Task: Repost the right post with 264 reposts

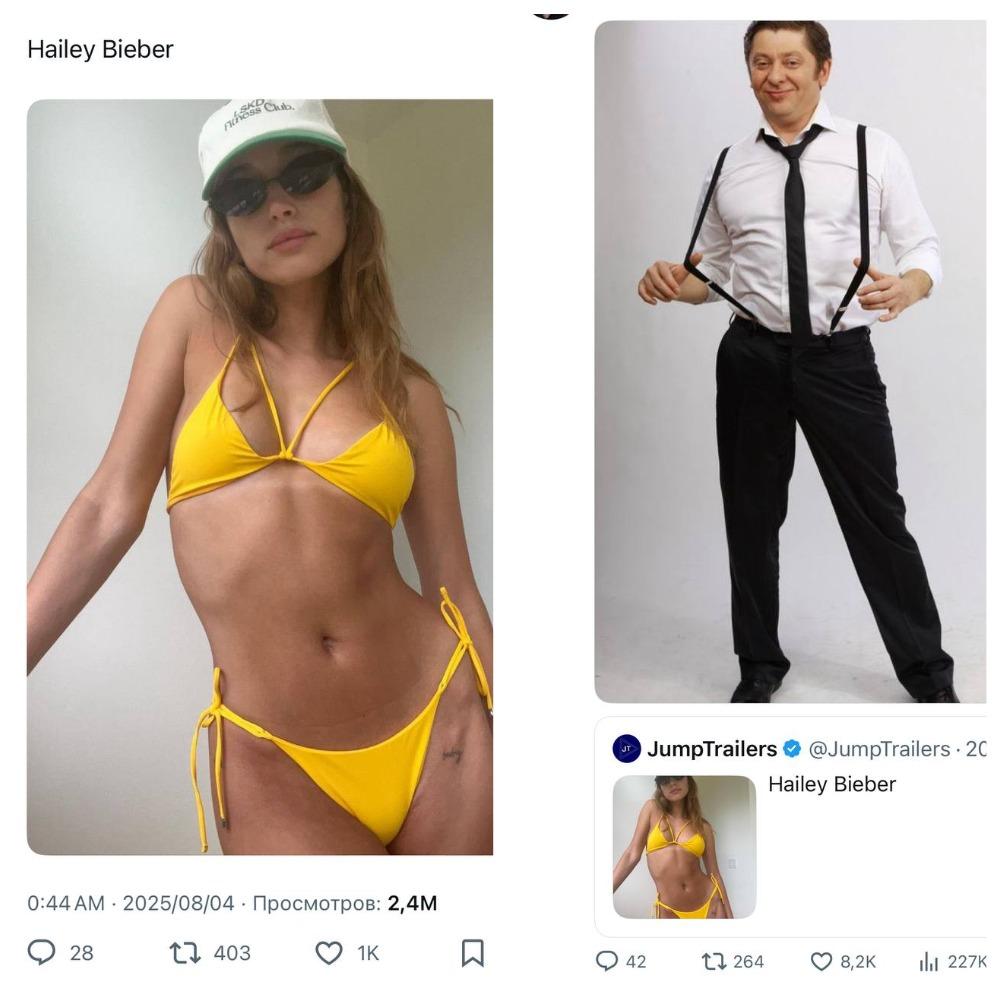Action: 714,961
